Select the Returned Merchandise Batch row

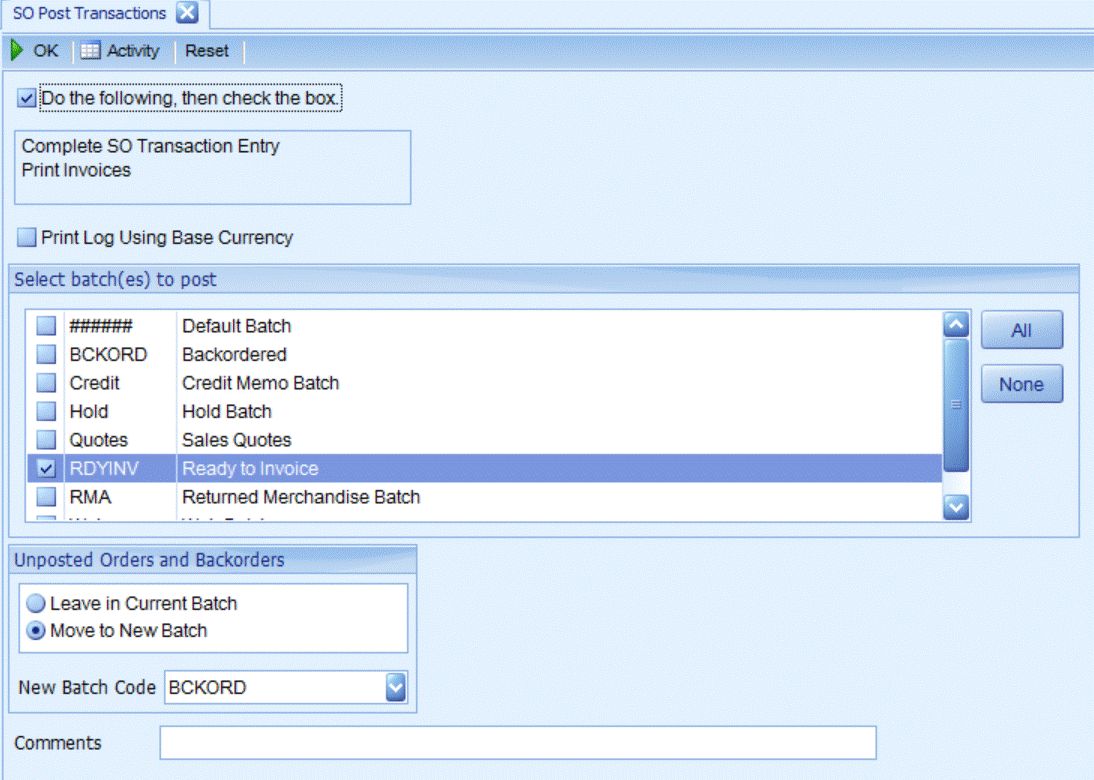(x=300, y=497)
